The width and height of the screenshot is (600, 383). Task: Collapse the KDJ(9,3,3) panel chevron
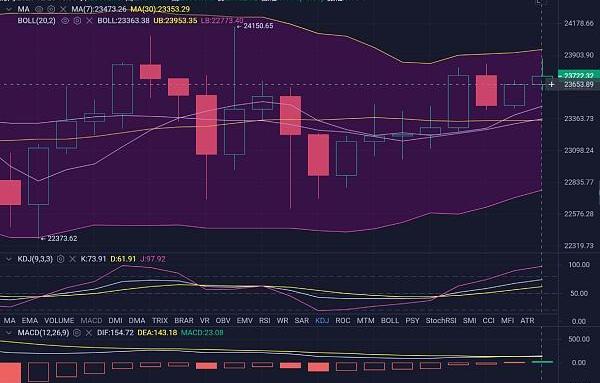(8, 259)
